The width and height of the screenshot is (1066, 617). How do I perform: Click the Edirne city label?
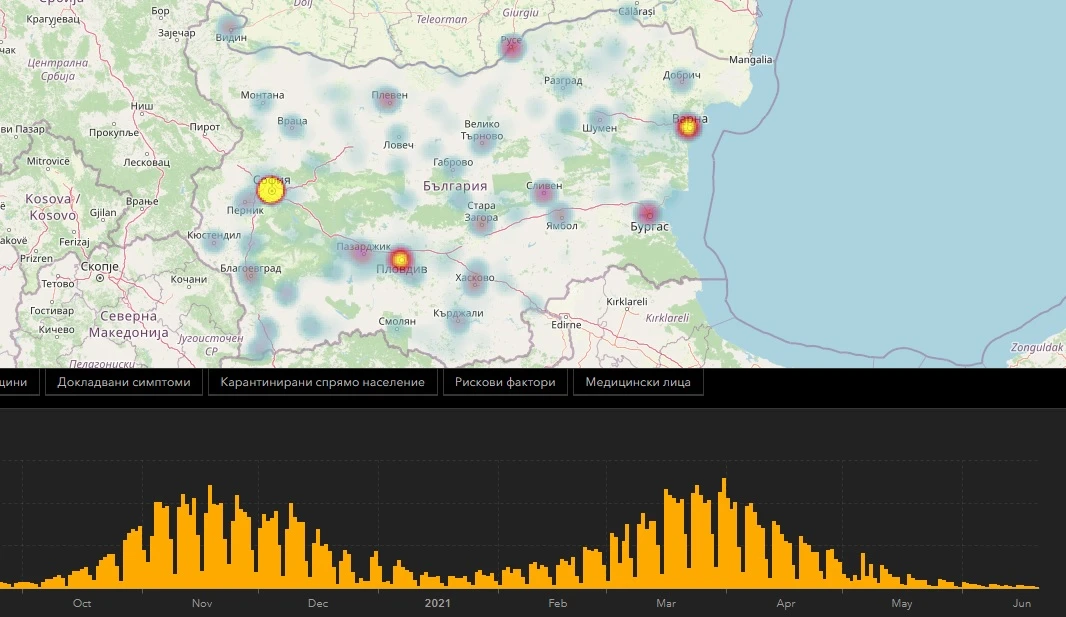[x=566, y=323]
